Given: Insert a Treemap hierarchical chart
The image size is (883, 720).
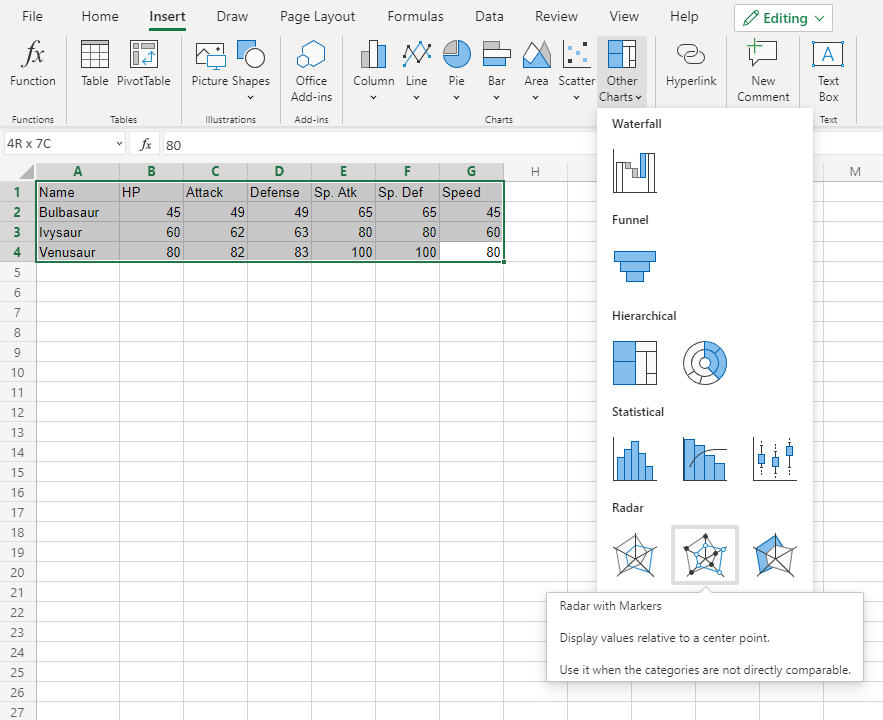Looking at the screenshot, I should coord(634,363).
